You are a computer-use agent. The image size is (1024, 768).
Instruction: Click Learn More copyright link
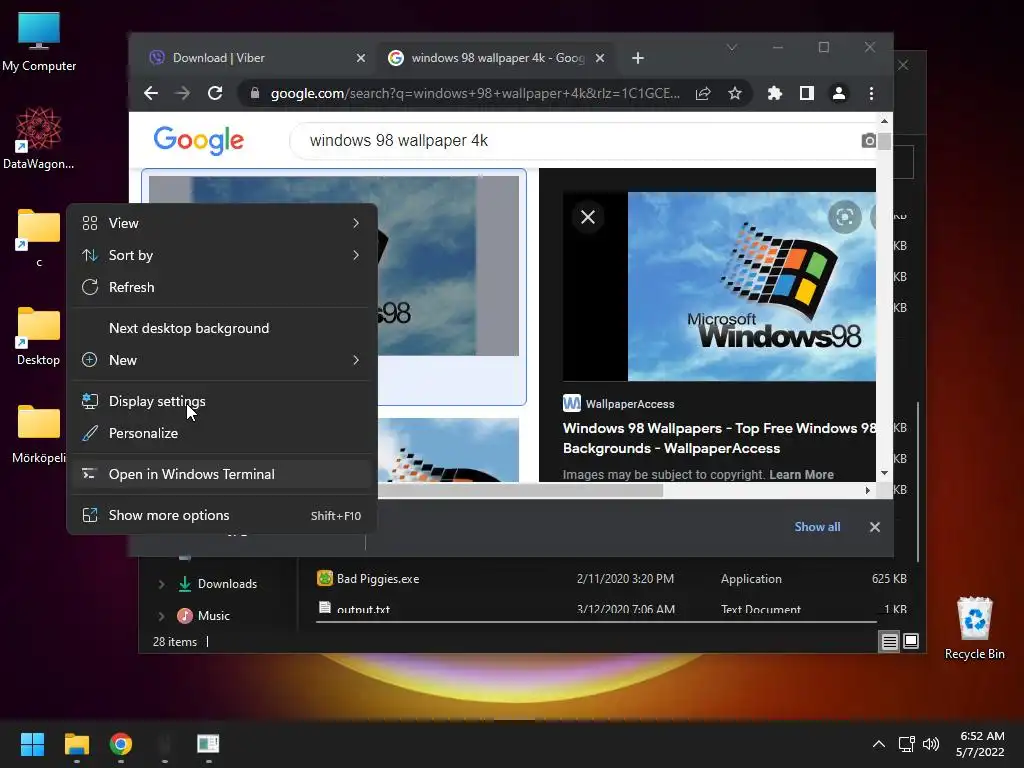(x=801, y=475)
